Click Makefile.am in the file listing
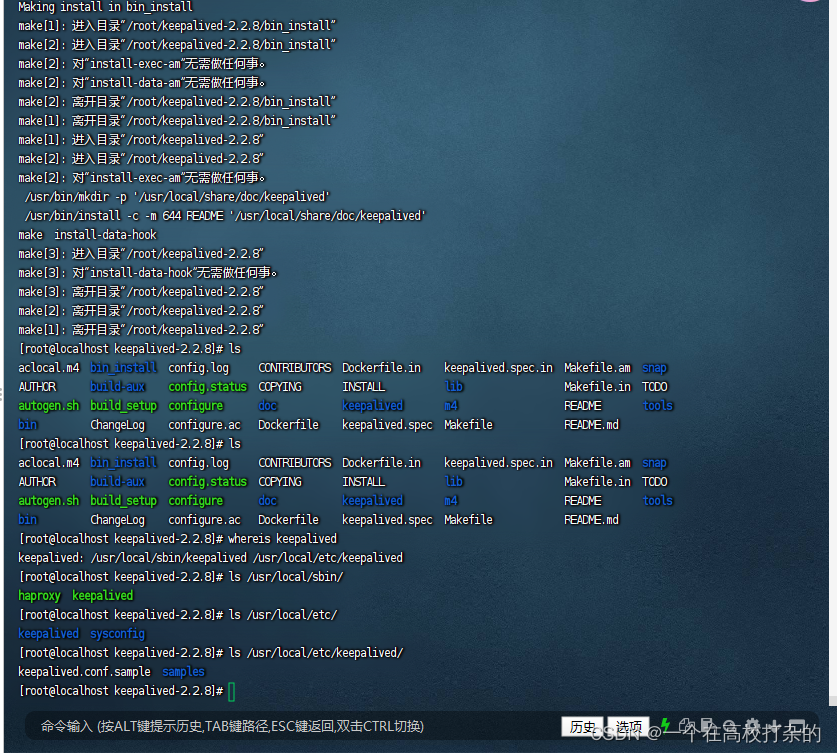Viewport: 837px width, 753px height. [x=597, y=367]
